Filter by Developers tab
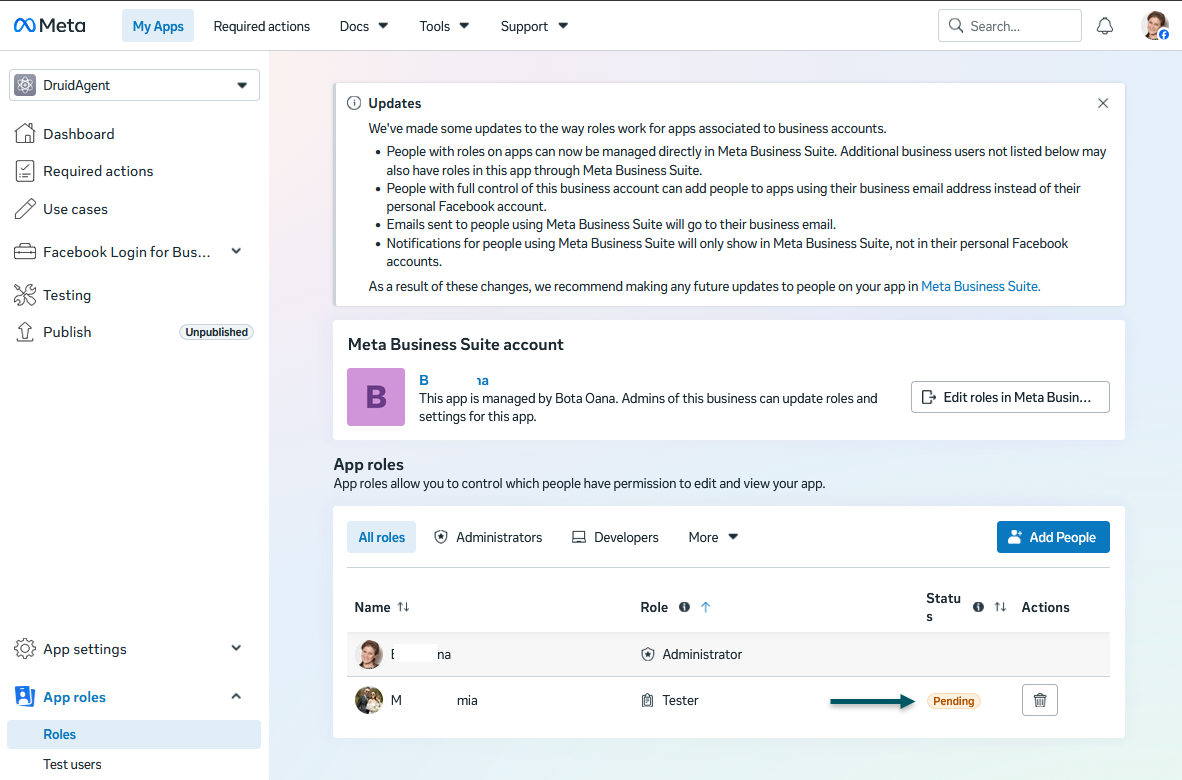The image size is (1182, 780). point(615,537)
